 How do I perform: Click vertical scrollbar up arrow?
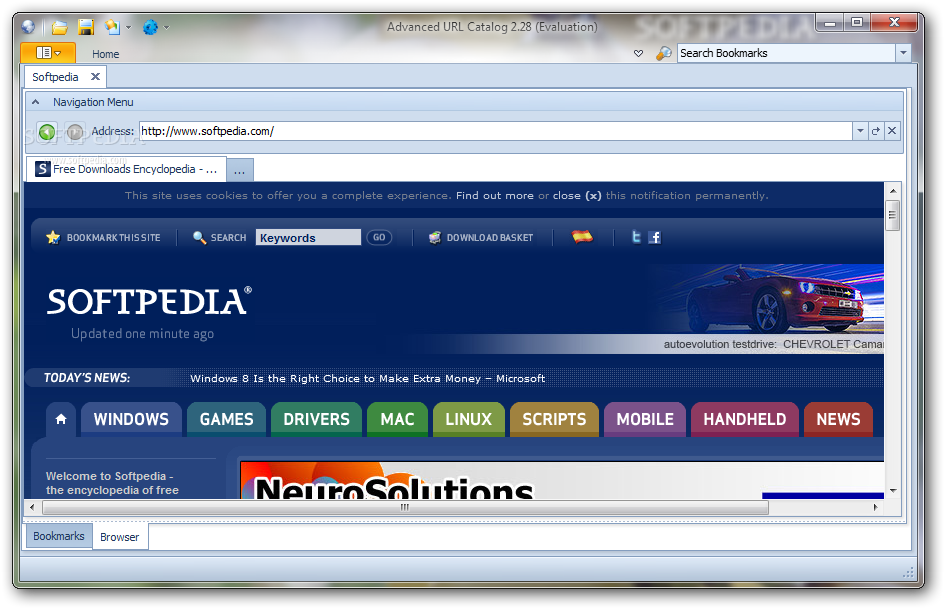pos(893,191)
